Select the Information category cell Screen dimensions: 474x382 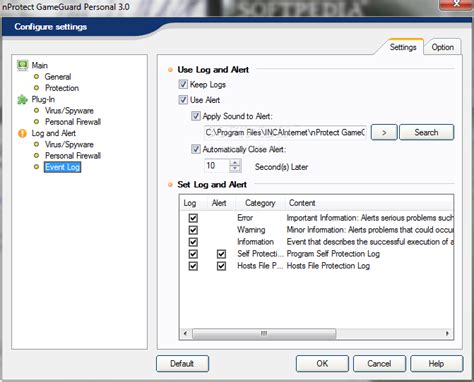(255, 242)
